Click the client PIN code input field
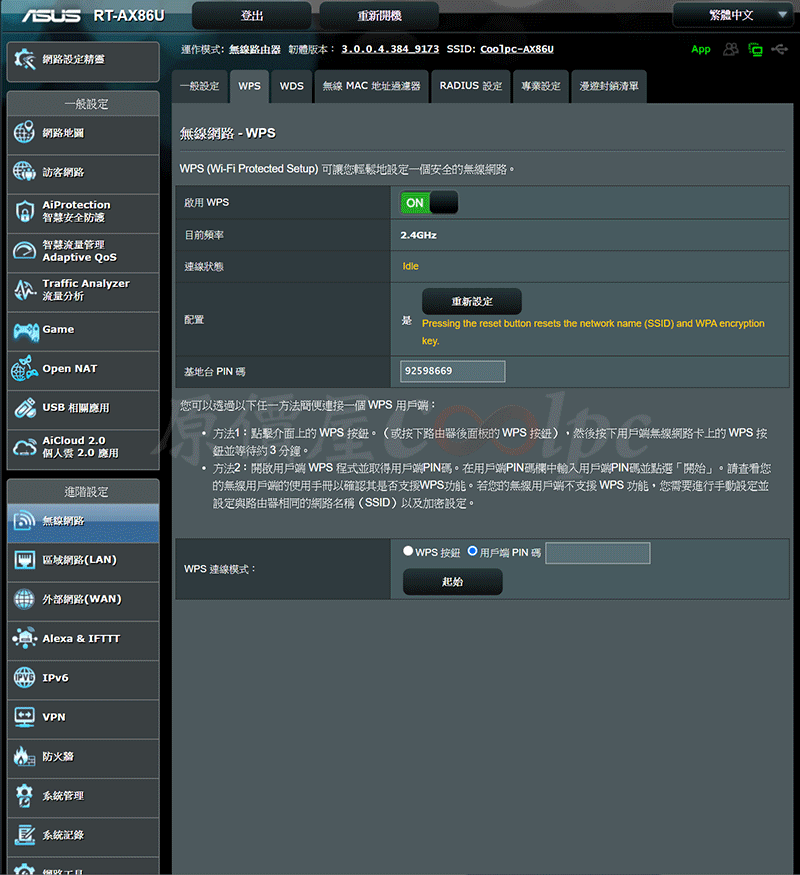Screen dimensions: 800x875 click(x=597, y=553)
